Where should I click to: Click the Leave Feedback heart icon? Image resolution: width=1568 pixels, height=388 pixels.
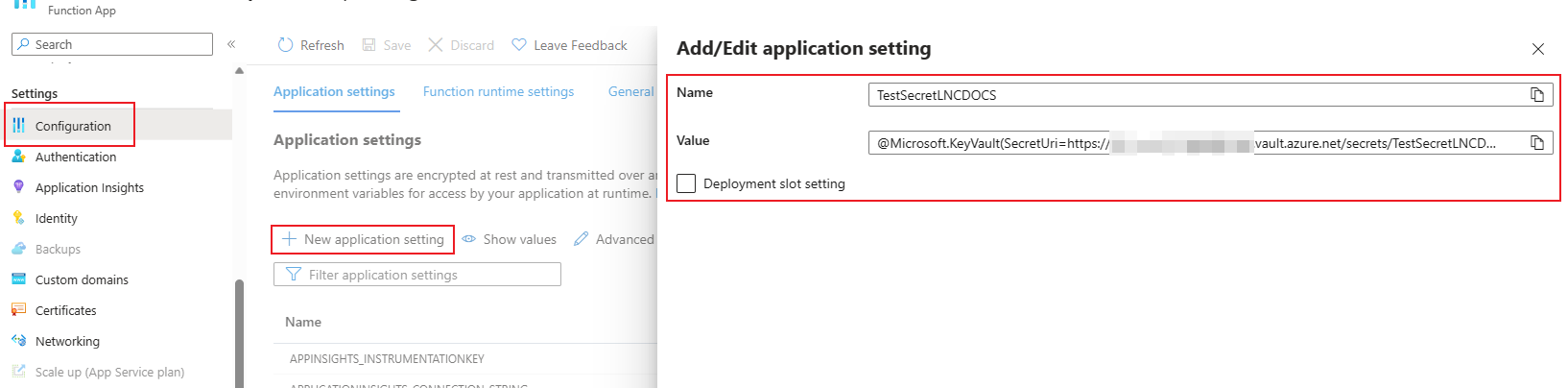(x=519, y=44)
